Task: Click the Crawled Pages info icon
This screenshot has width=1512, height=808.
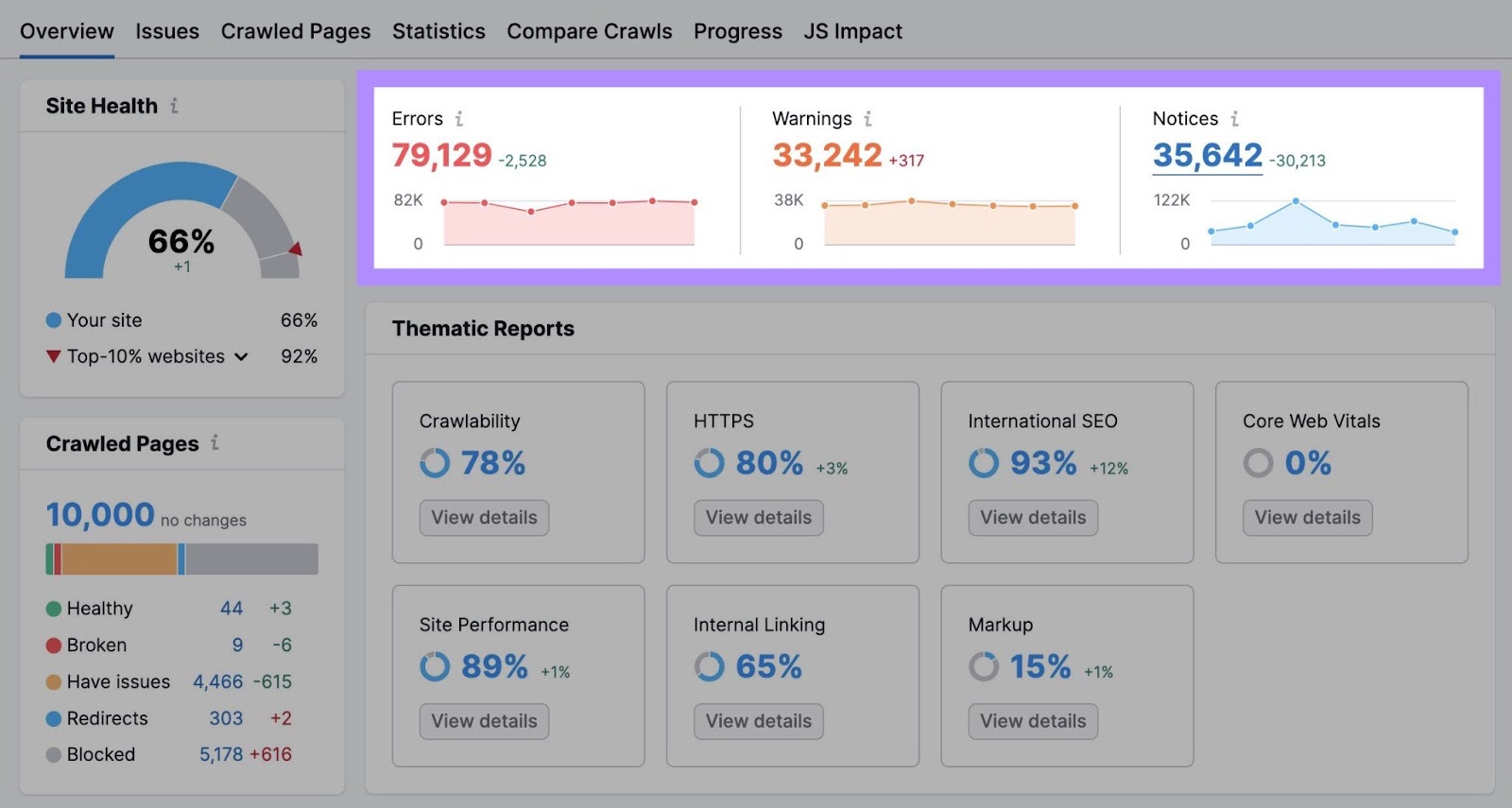Action: point(215,442)
